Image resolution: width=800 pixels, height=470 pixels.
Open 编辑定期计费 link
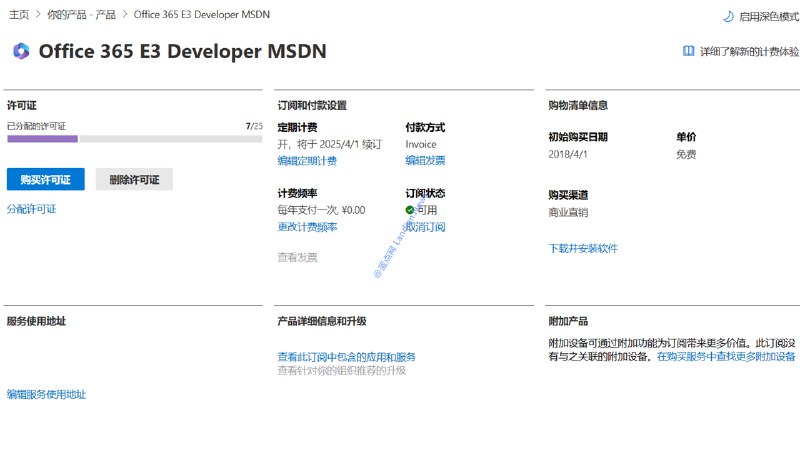coord(307,161)
